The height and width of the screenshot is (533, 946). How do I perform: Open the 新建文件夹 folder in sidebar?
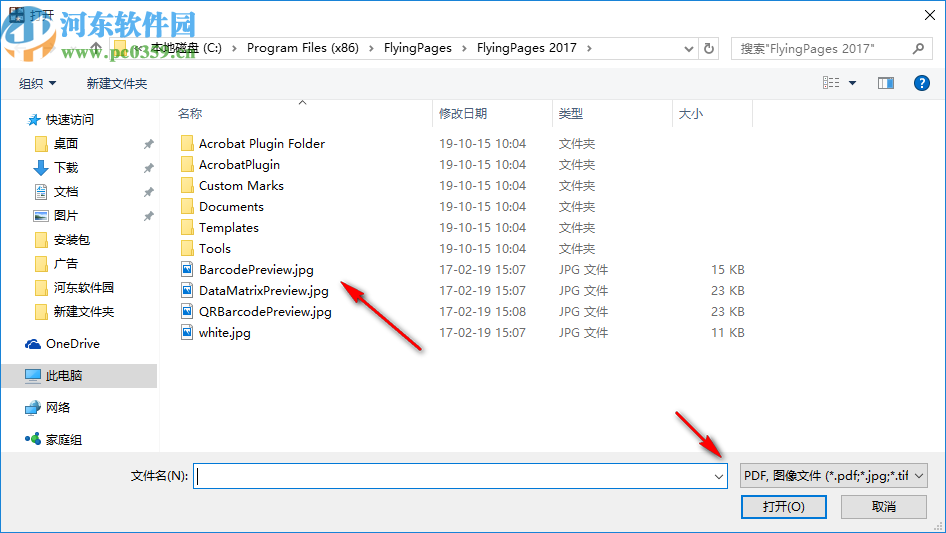click(83, 311)
